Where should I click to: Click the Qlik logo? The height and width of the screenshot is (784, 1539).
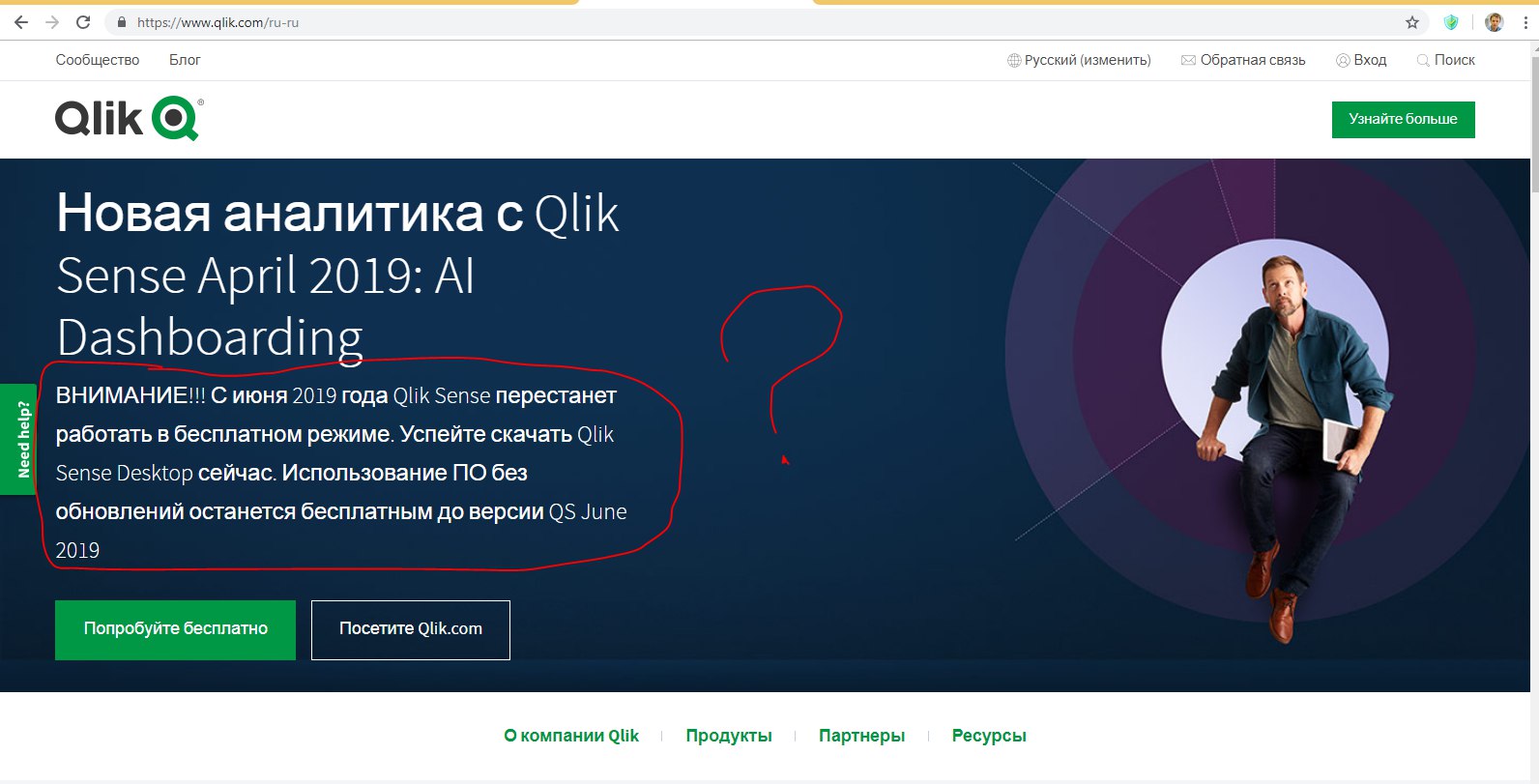(x=129, y=119)
